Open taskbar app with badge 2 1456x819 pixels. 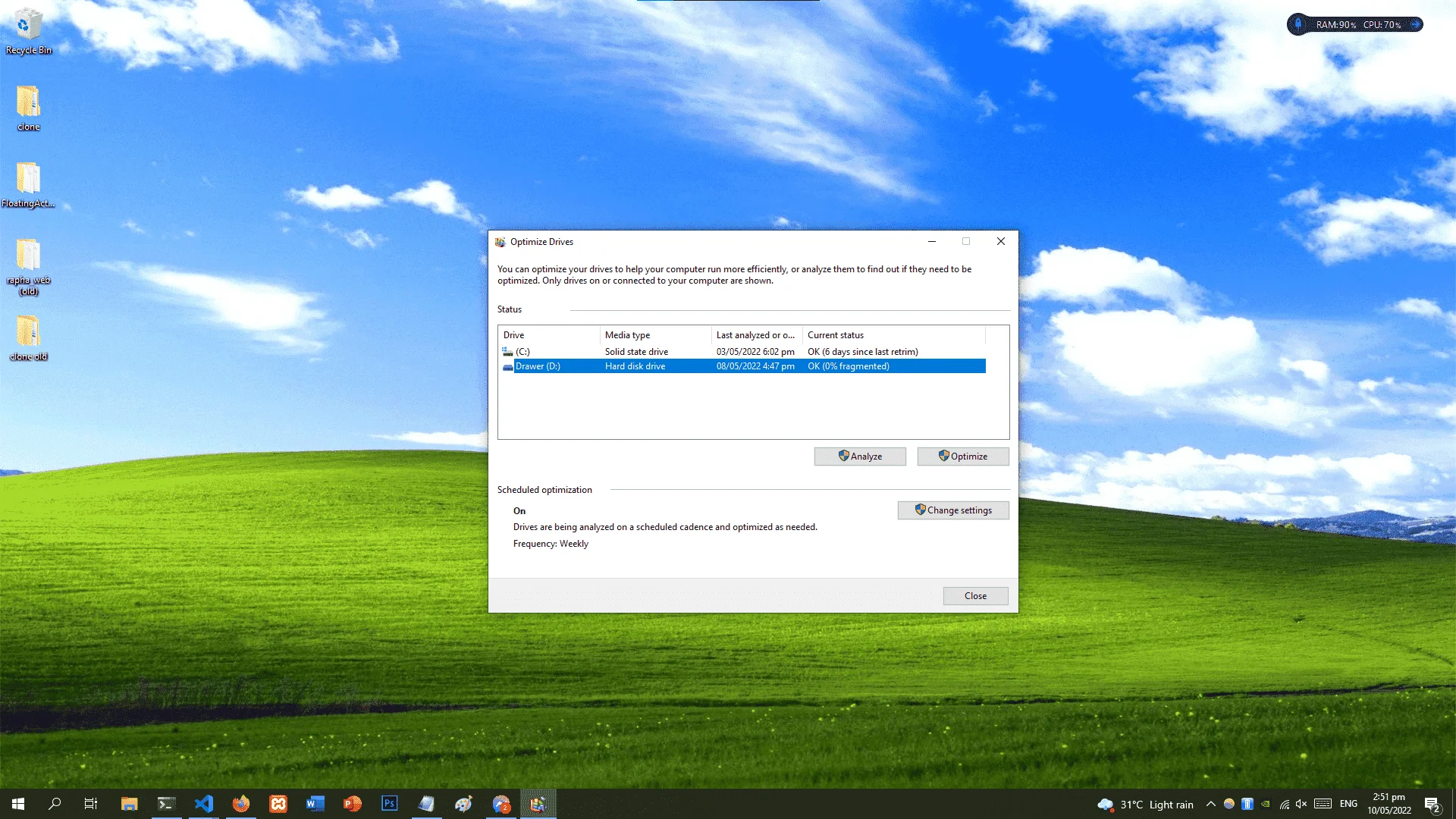coord(501,804)
